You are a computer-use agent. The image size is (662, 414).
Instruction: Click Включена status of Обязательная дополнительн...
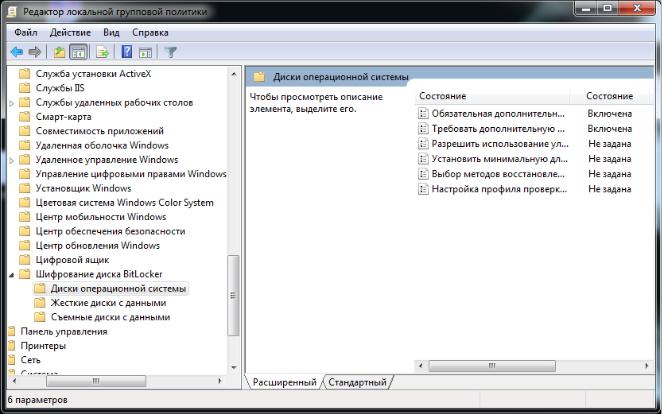click(609, 114)
